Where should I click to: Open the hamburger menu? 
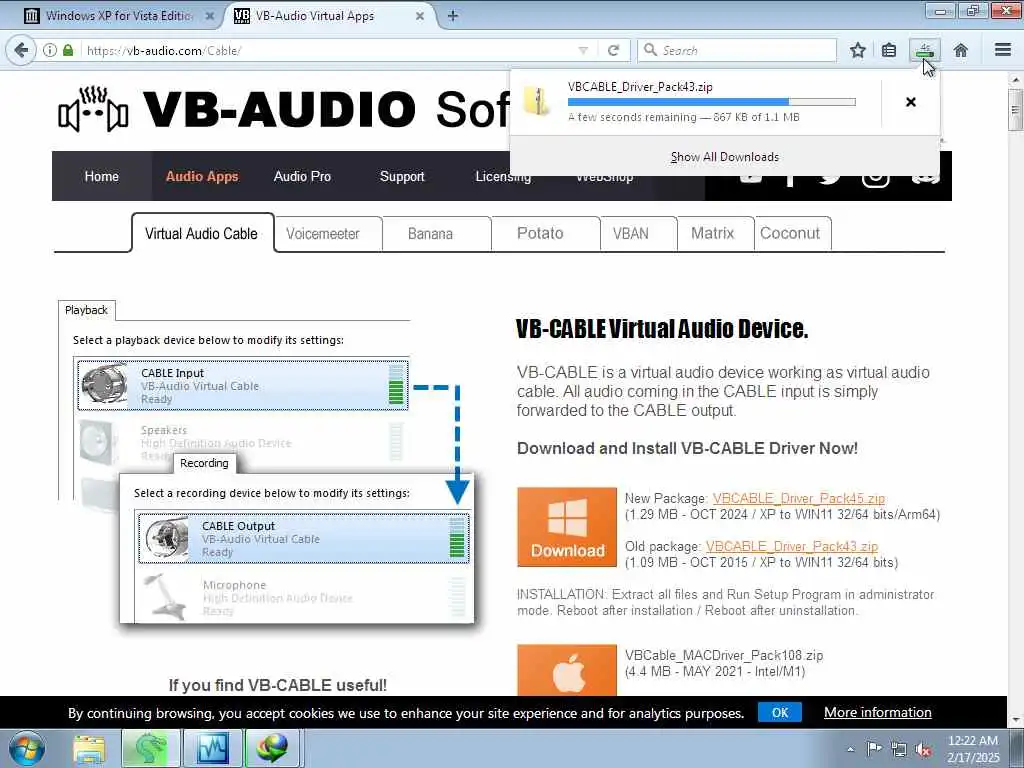[x=1003, y=50]
